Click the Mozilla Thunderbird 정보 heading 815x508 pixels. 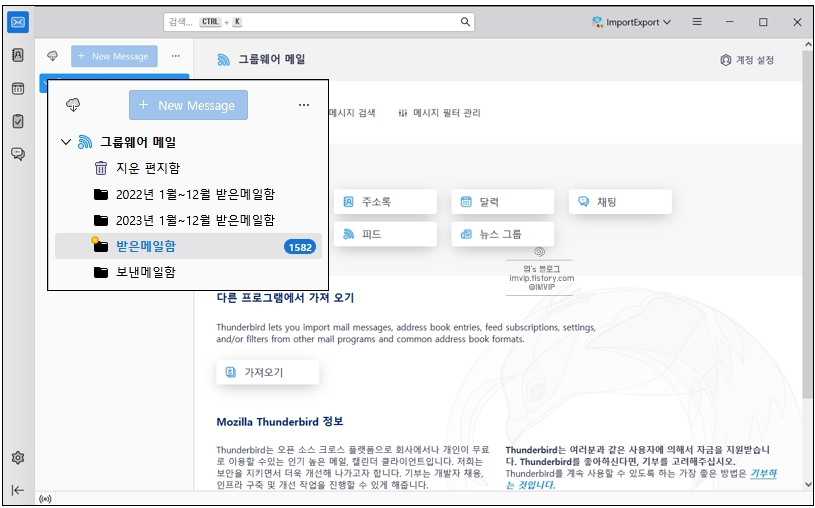(280, 422)
